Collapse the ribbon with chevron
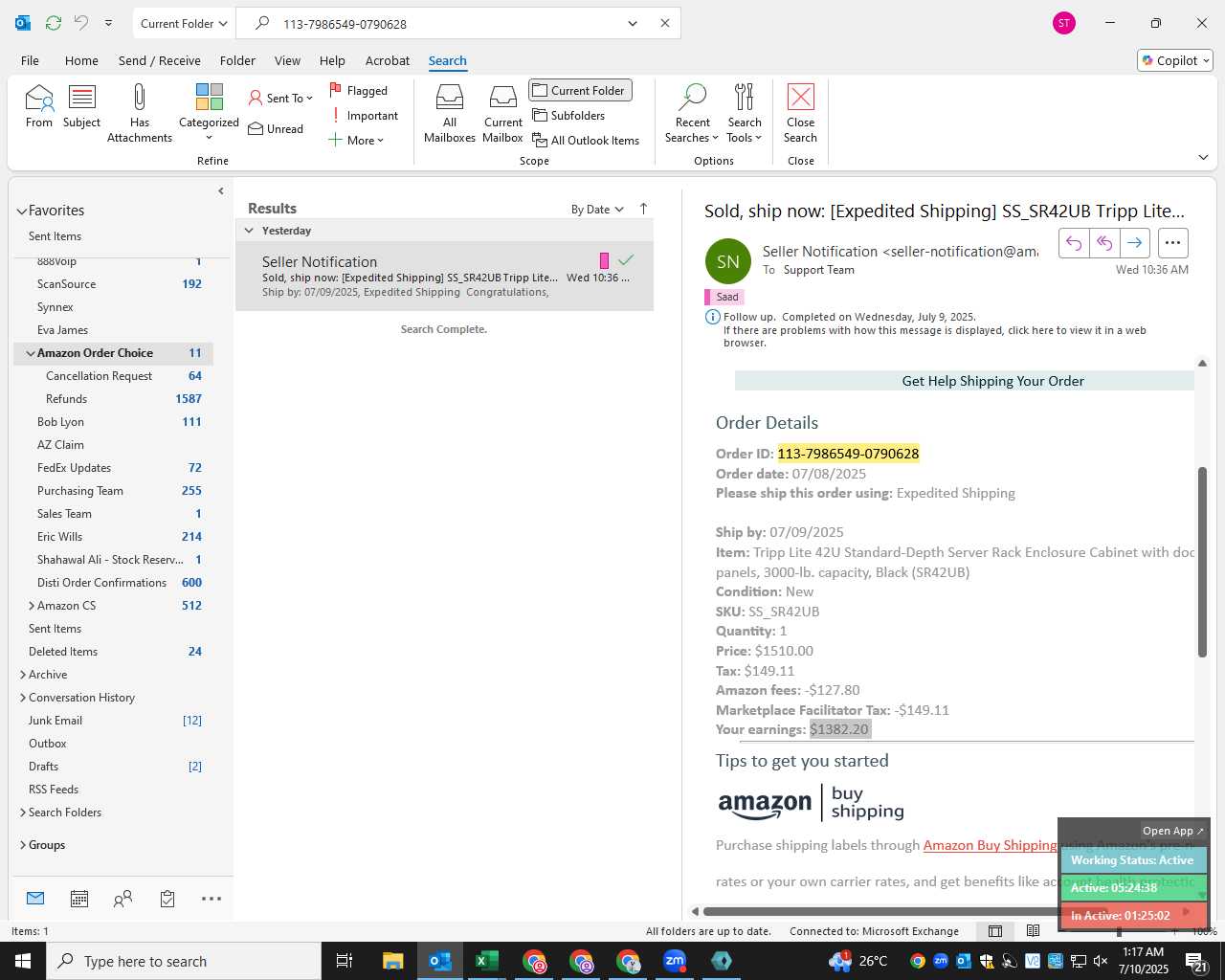This screenshot has width=1225, height=980. pos(1203,157)
